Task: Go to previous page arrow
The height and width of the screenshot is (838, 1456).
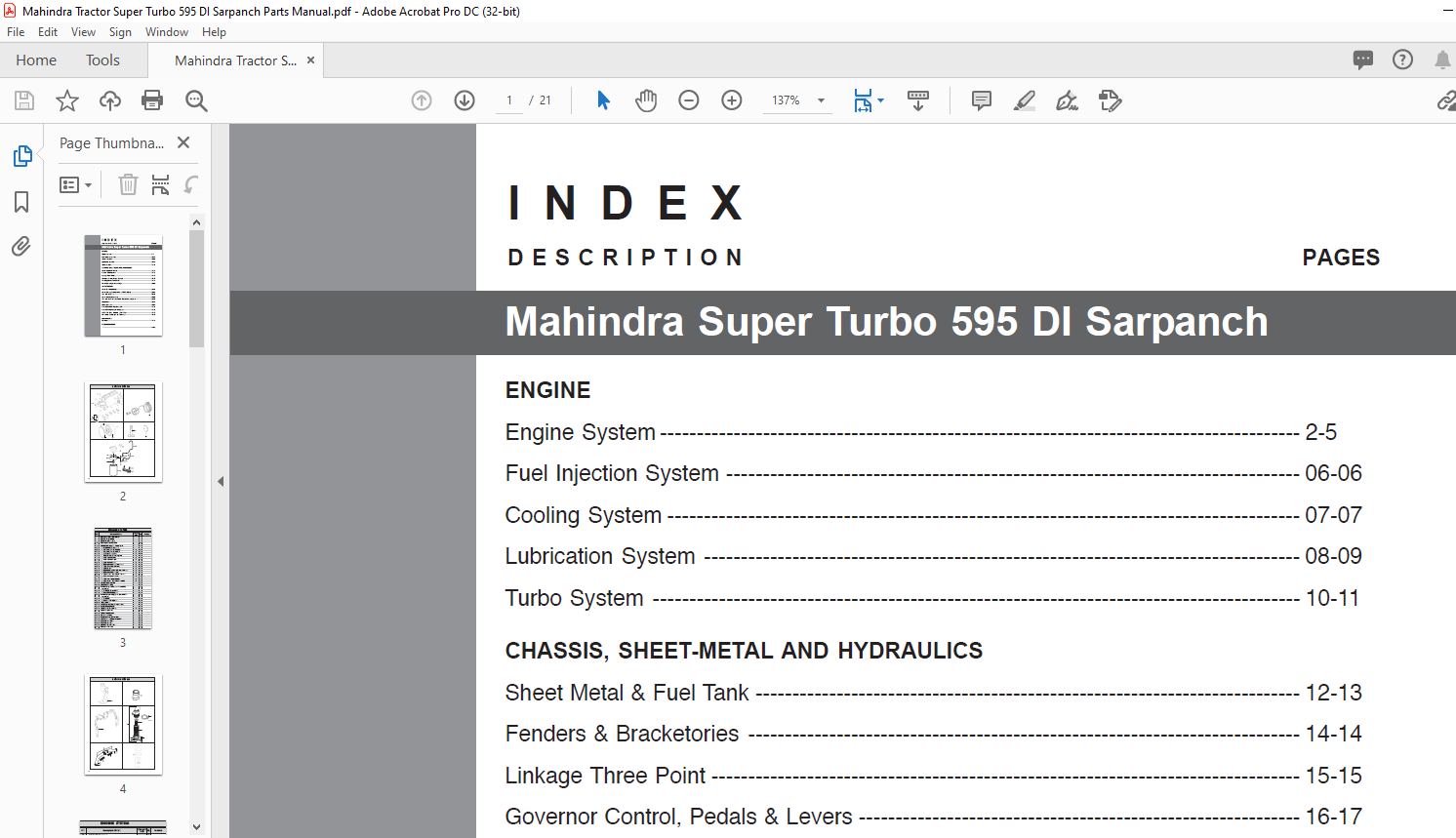Action: pyautogui.click(x=422, y=100)
